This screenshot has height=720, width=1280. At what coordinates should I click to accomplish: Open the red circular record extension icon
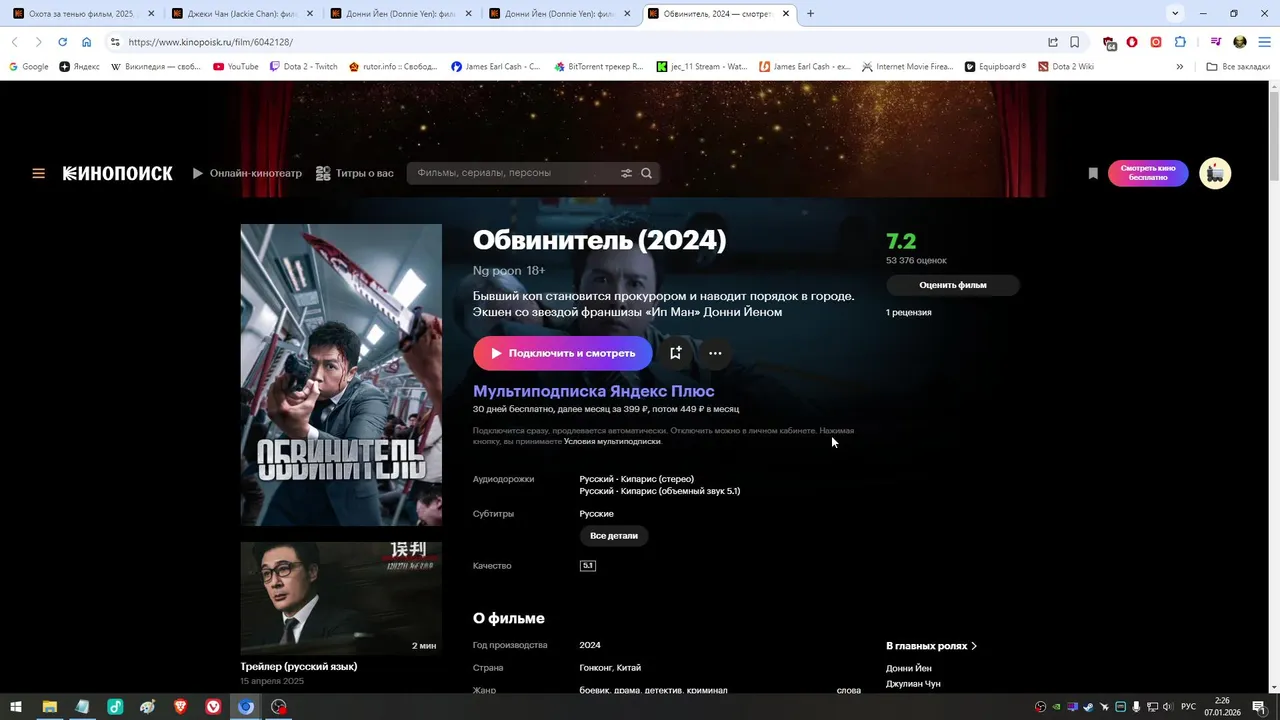[1156, 42]
